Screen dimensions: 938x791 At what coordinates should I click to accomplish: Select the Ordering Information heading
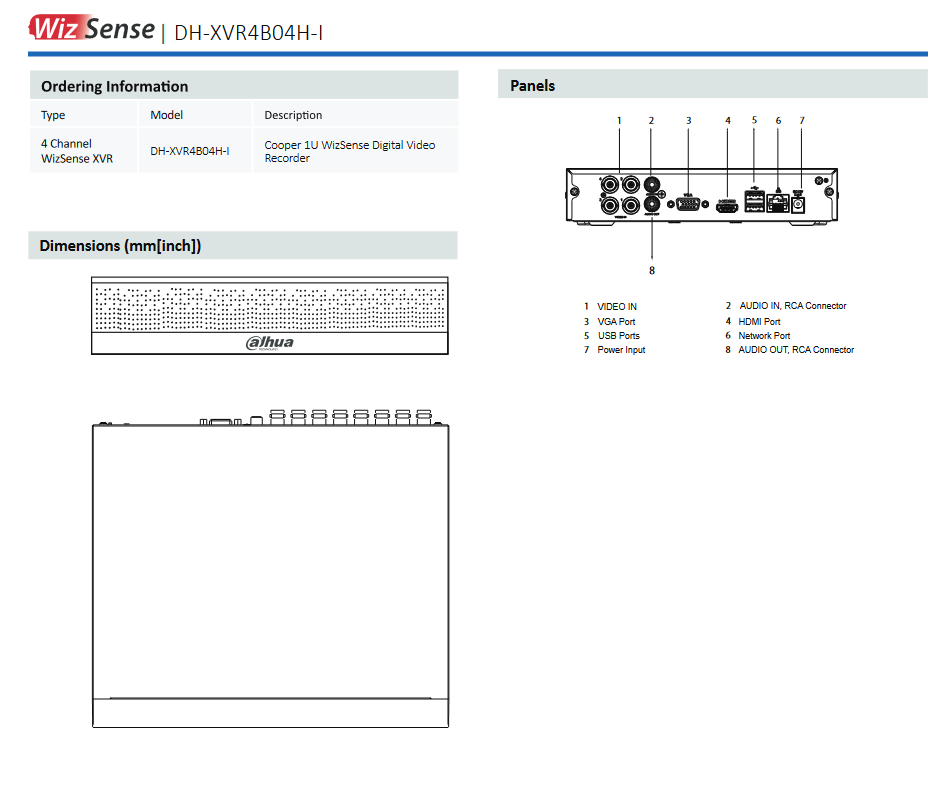(114, 86)
